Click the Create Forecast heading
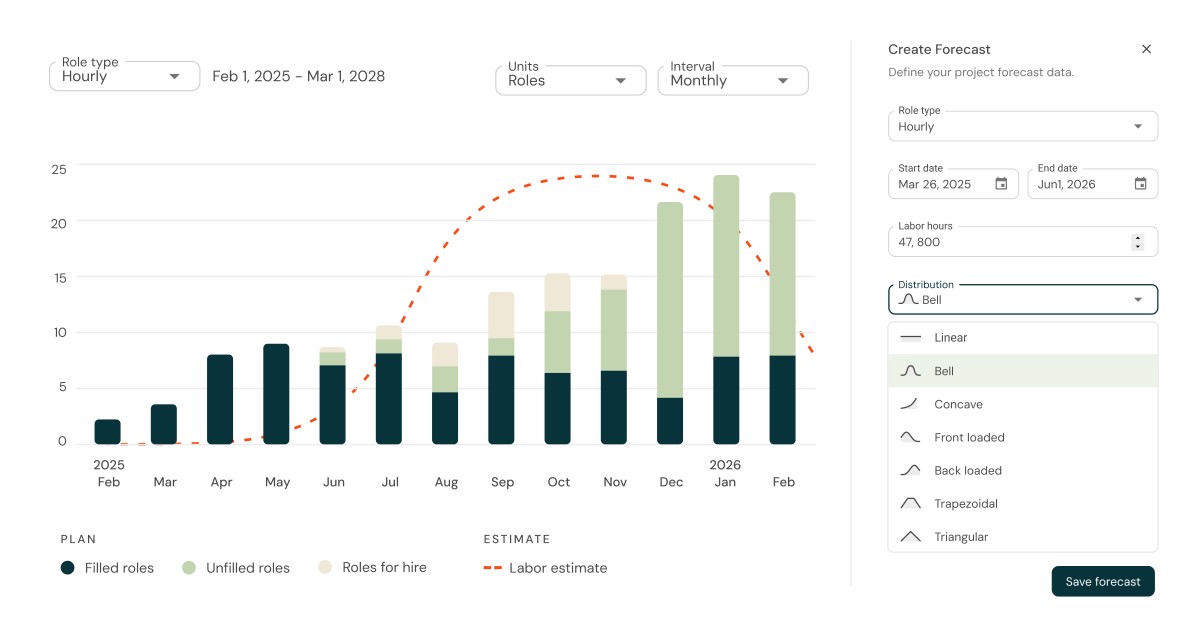Screen dimensions: 1200x627 (939, 49)
